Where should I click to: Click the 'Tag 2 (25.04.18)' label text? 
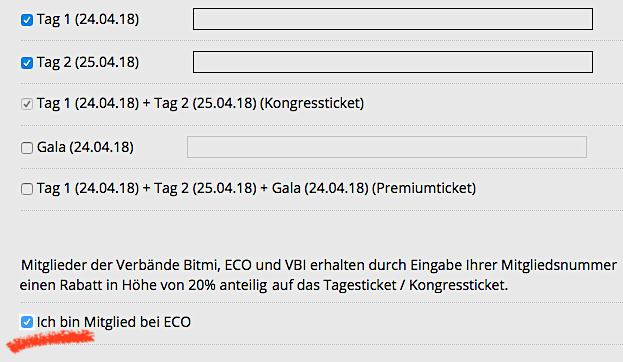(88, 62)
